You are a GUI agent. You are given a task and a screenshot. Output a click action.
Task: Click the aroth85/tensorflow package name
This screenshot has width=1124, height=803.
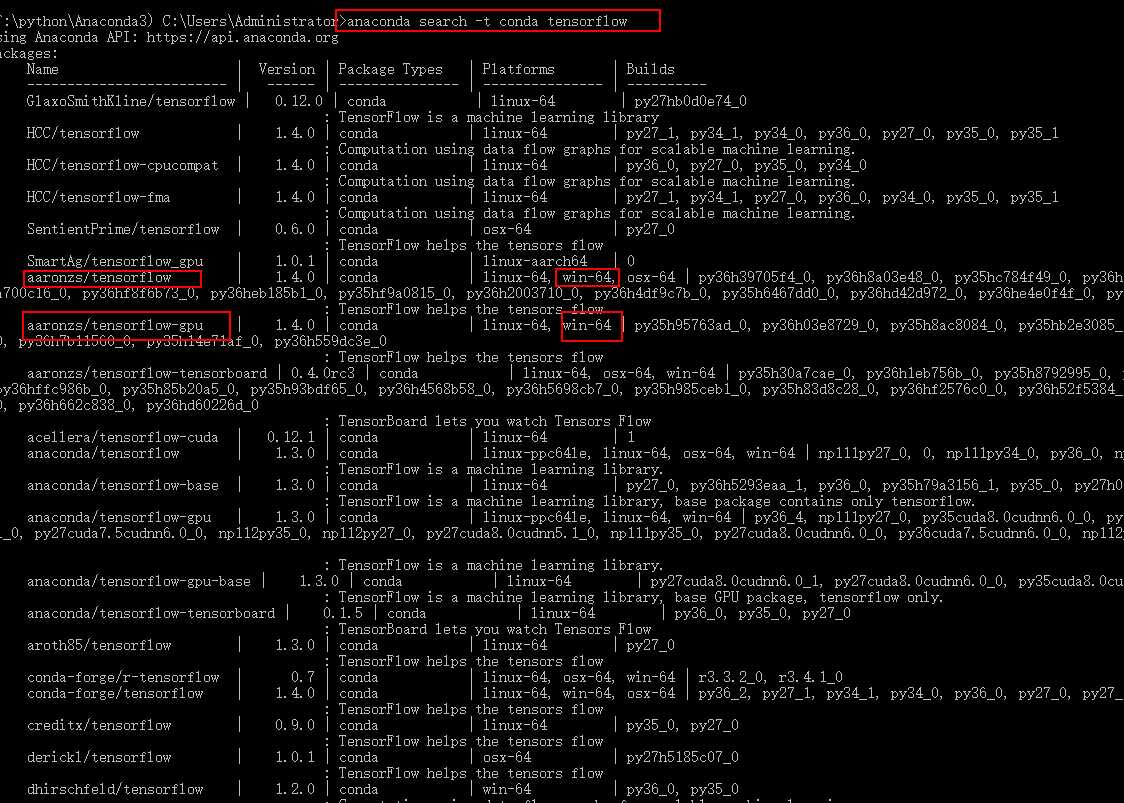(x=99, y=646)
